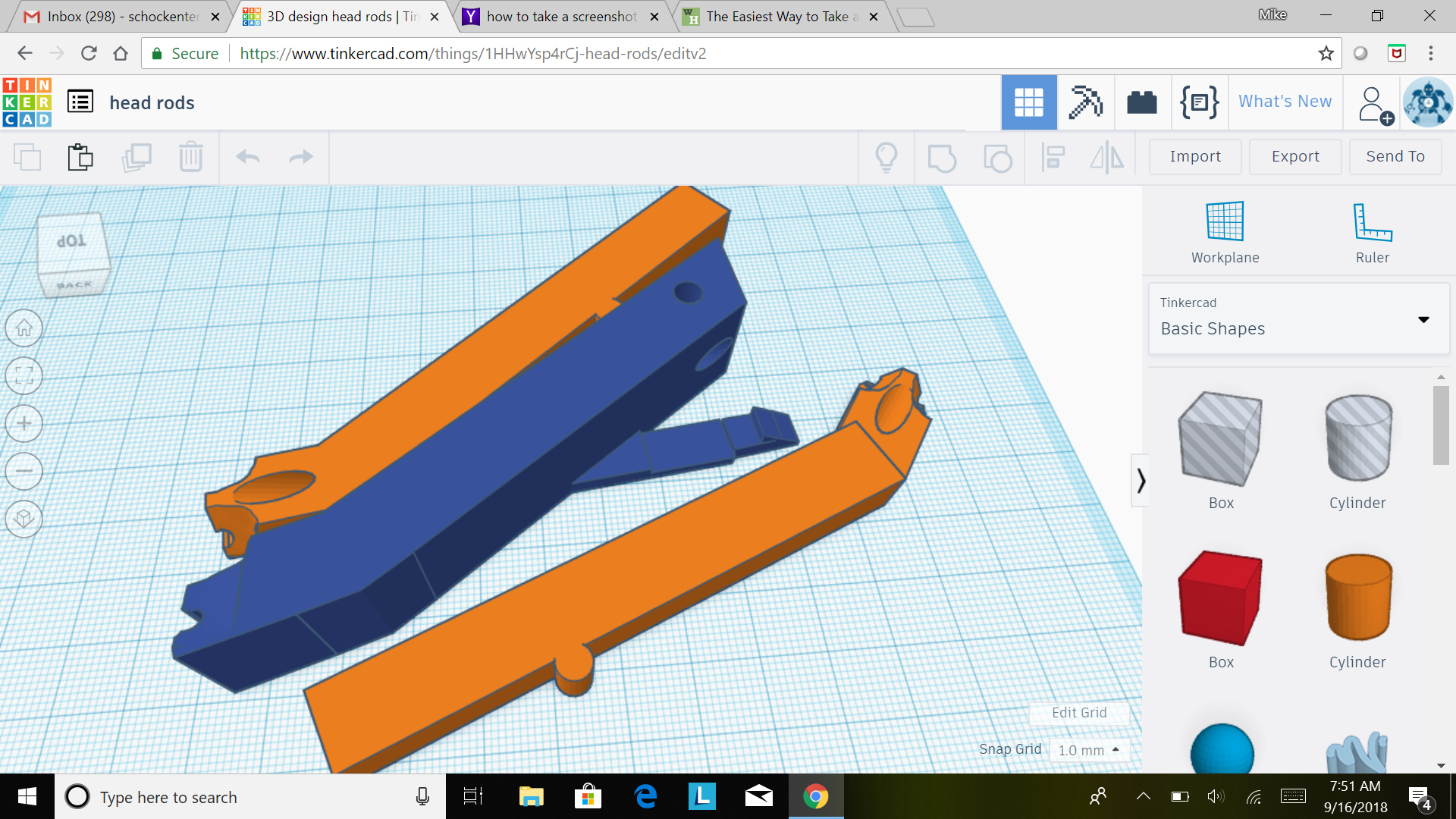Image resolution: width=1456 pixels, height=819 pixels.
Task: Toggle Show All lightbulb icon
Action: [886, 158]
